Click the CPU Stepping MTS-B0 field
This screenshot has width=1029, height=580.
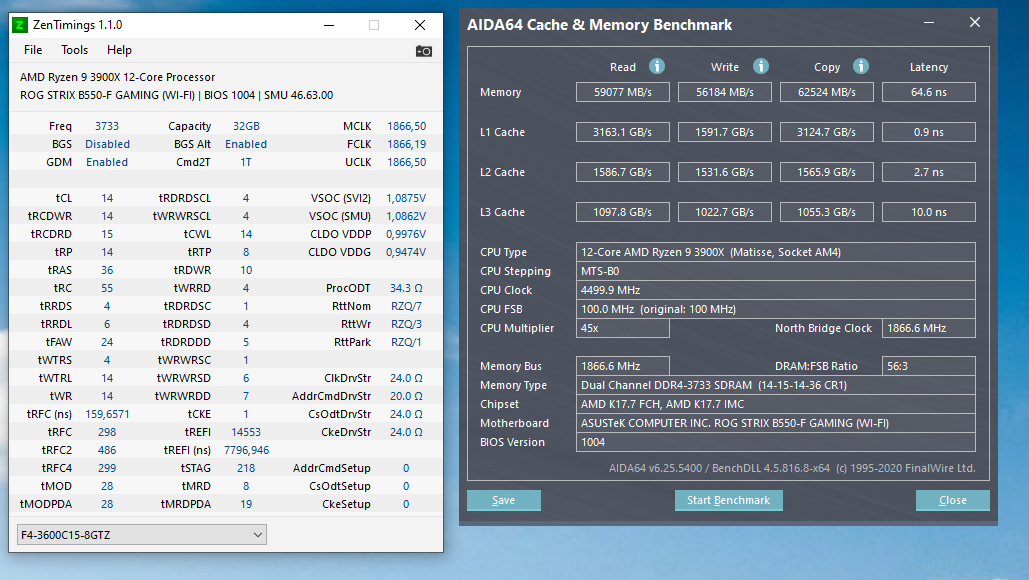click(776, 271)
